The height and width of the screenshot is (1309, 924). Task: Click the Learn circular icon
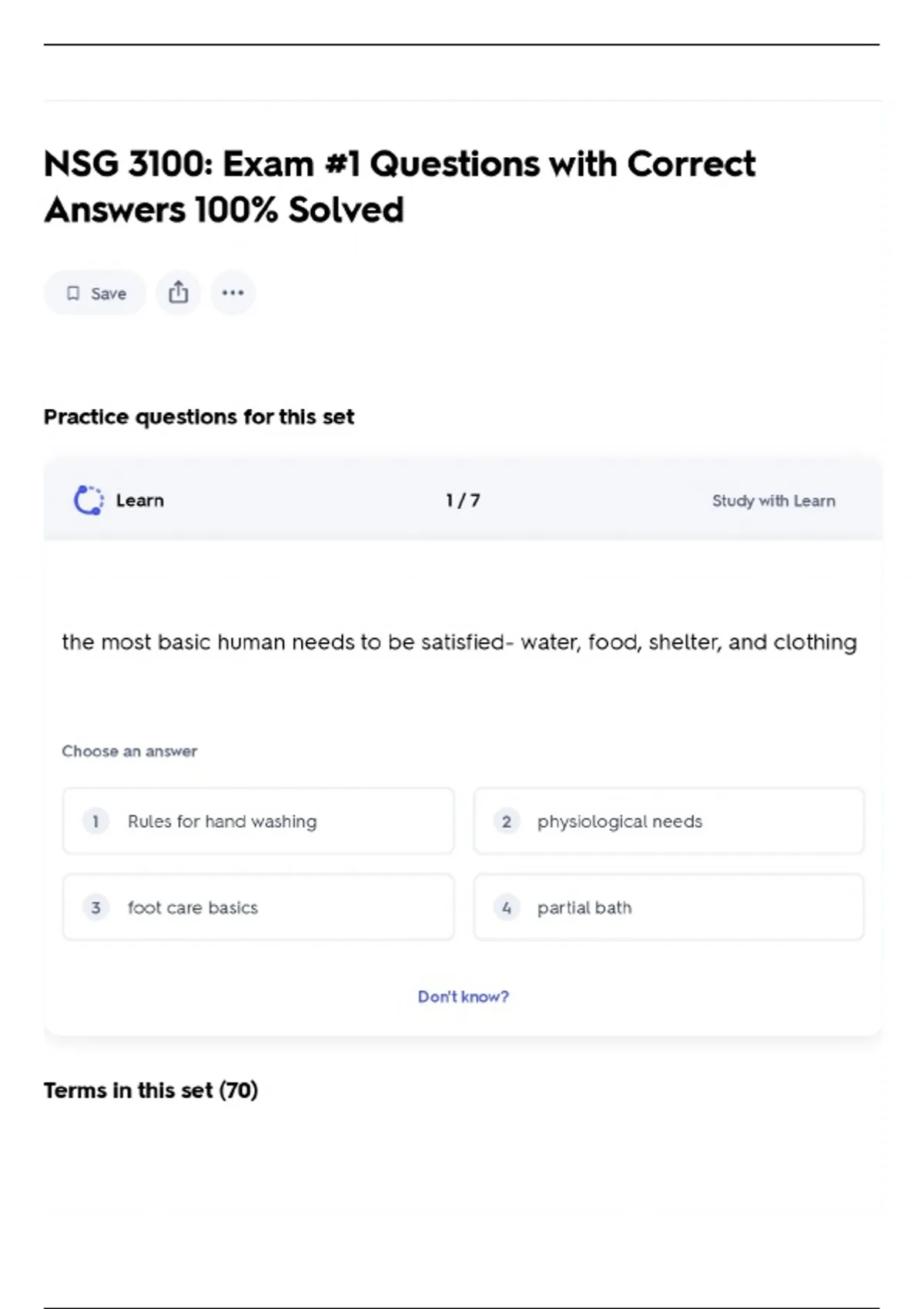pyautogui.click(x=89, y=500)
